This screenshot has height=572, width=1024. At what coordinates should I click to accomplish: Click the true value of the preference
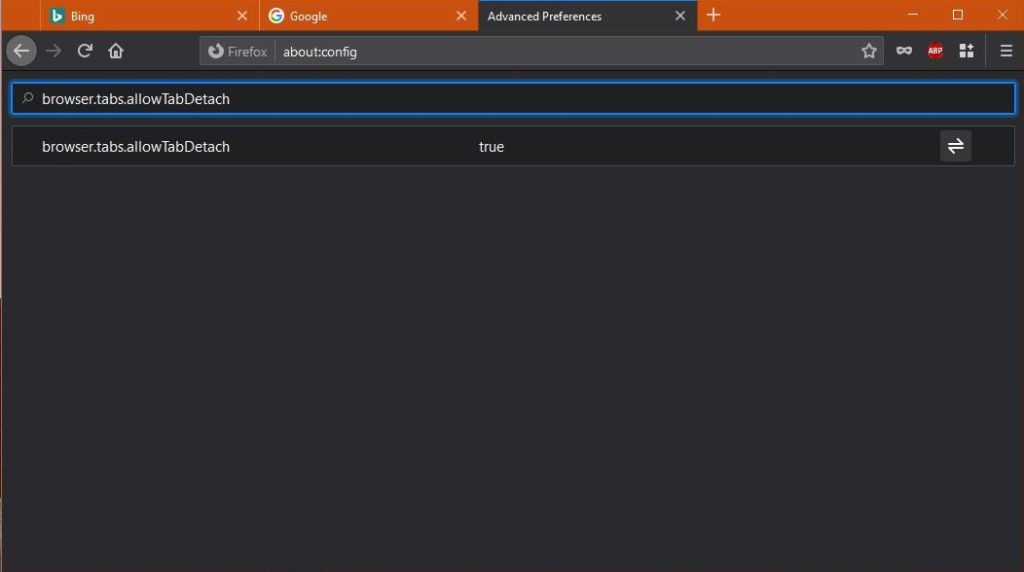[491, 147]
